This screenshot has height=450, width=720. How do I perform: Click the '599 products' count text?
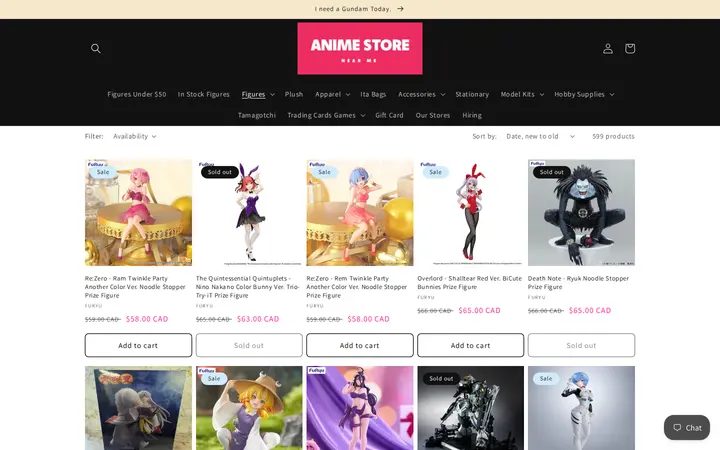coord(613,136)
